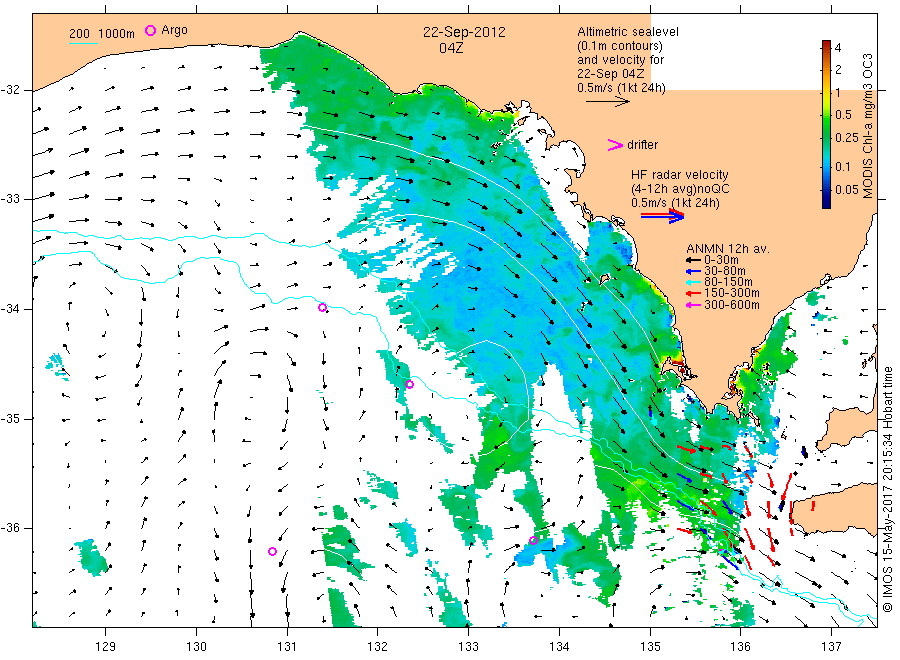Click the '150-300m' depth label
The image size is (900, 660).
pos(732,293)
